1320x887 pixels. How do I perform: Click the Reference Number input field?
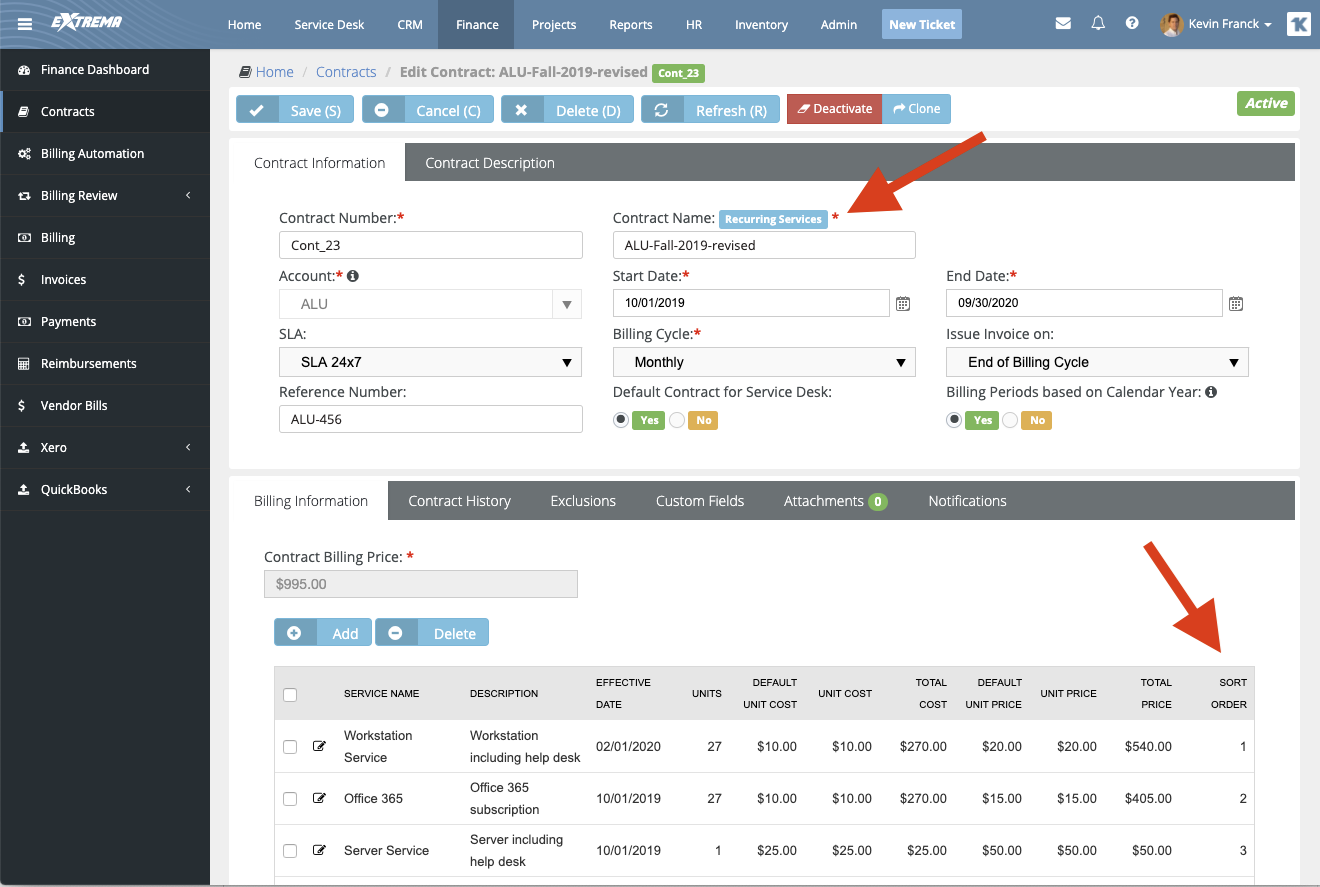coord(430,419)
